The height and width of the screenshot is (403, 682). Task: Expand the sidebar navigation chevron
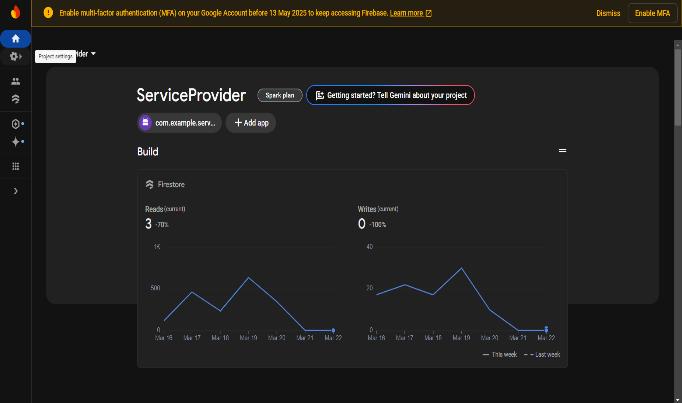click(x=16, y=191)
